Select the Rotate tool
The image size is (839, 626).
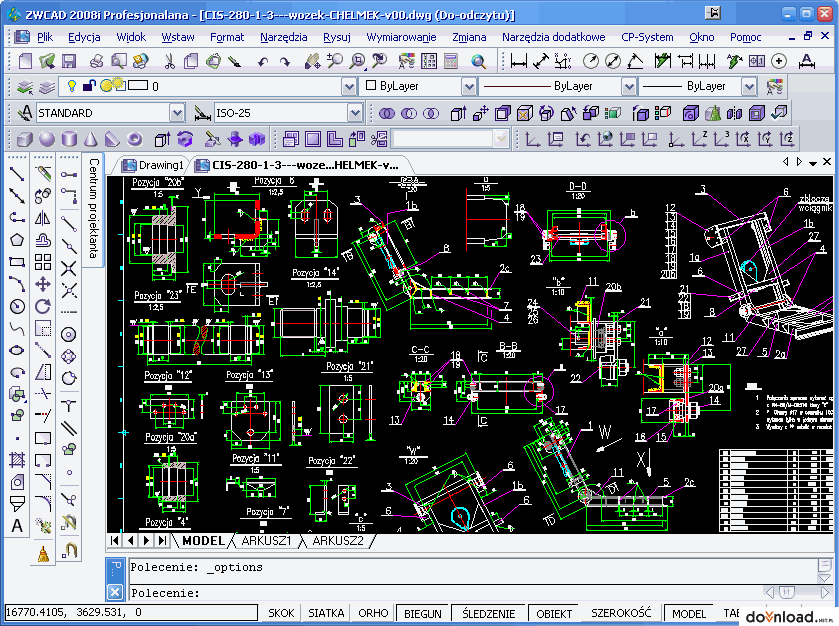tap(43, 306)
